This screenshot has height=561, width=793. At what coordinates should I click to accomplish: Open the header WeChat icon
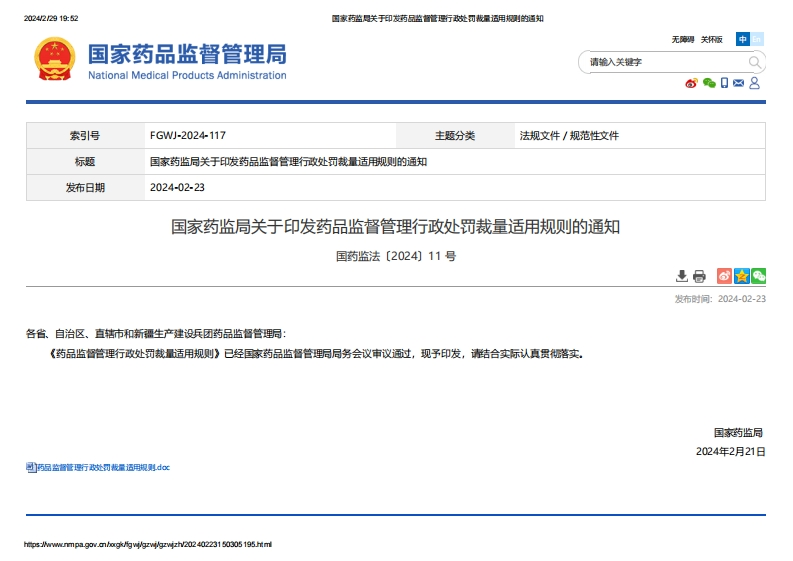coord(709,83)
